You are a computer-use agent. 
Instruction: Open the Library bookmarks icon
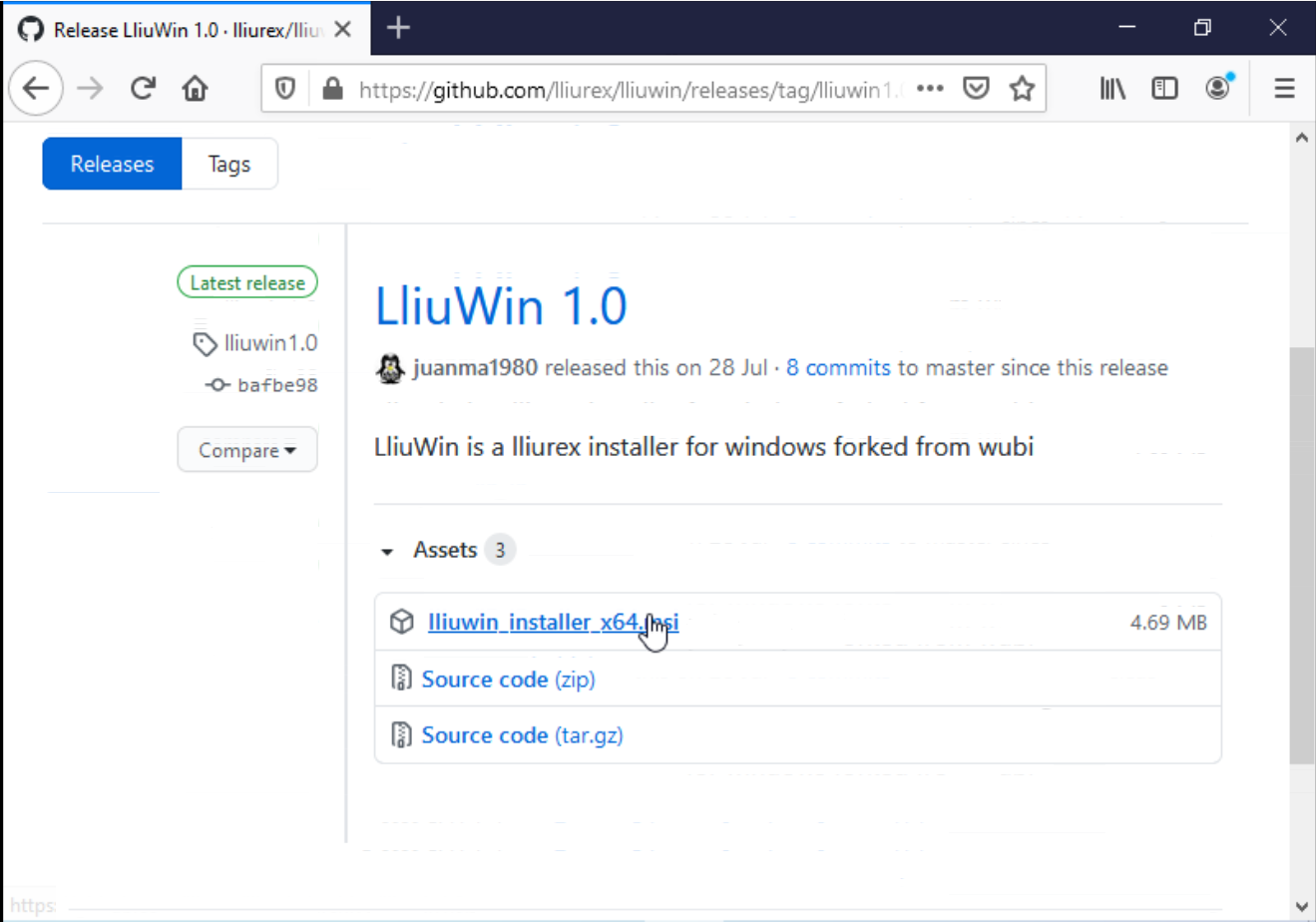point(1112,89)
